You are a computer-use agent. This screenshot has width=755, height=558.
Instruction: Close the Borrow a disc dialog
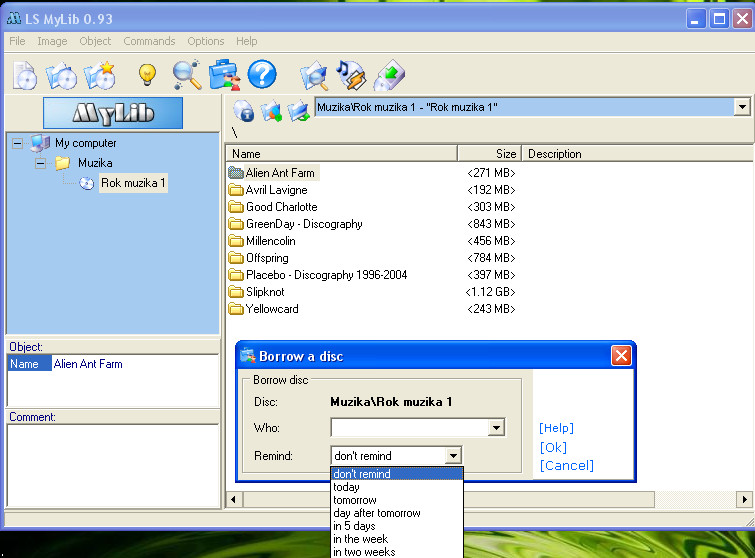[x=621, y=356]
